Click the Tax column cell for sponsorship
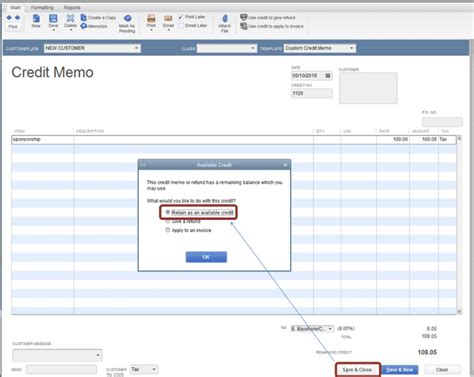474x377 pixels. (447, 139)
